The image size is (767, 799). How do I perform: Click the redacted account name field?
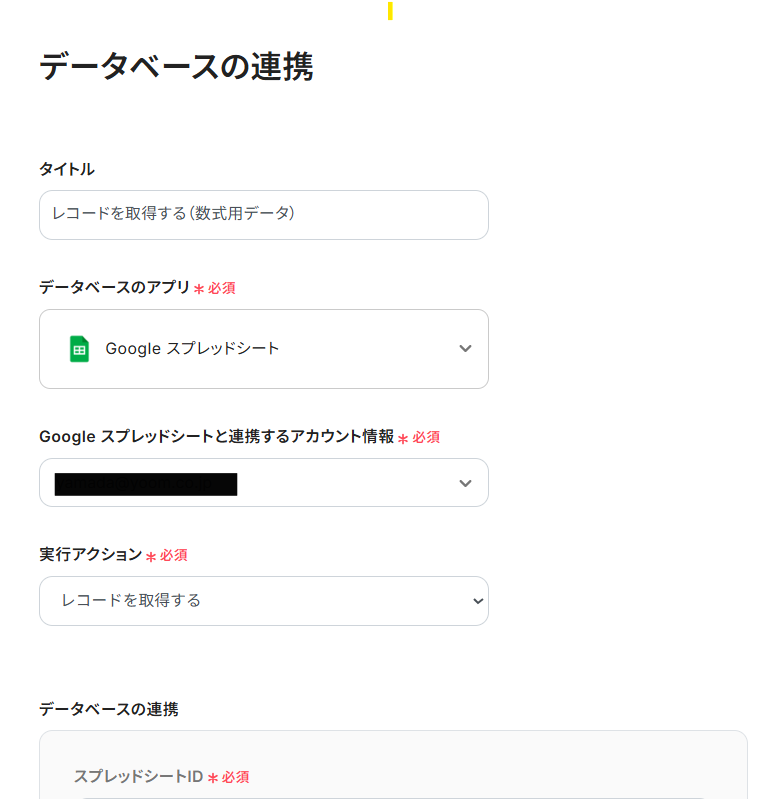pos(146,484)
